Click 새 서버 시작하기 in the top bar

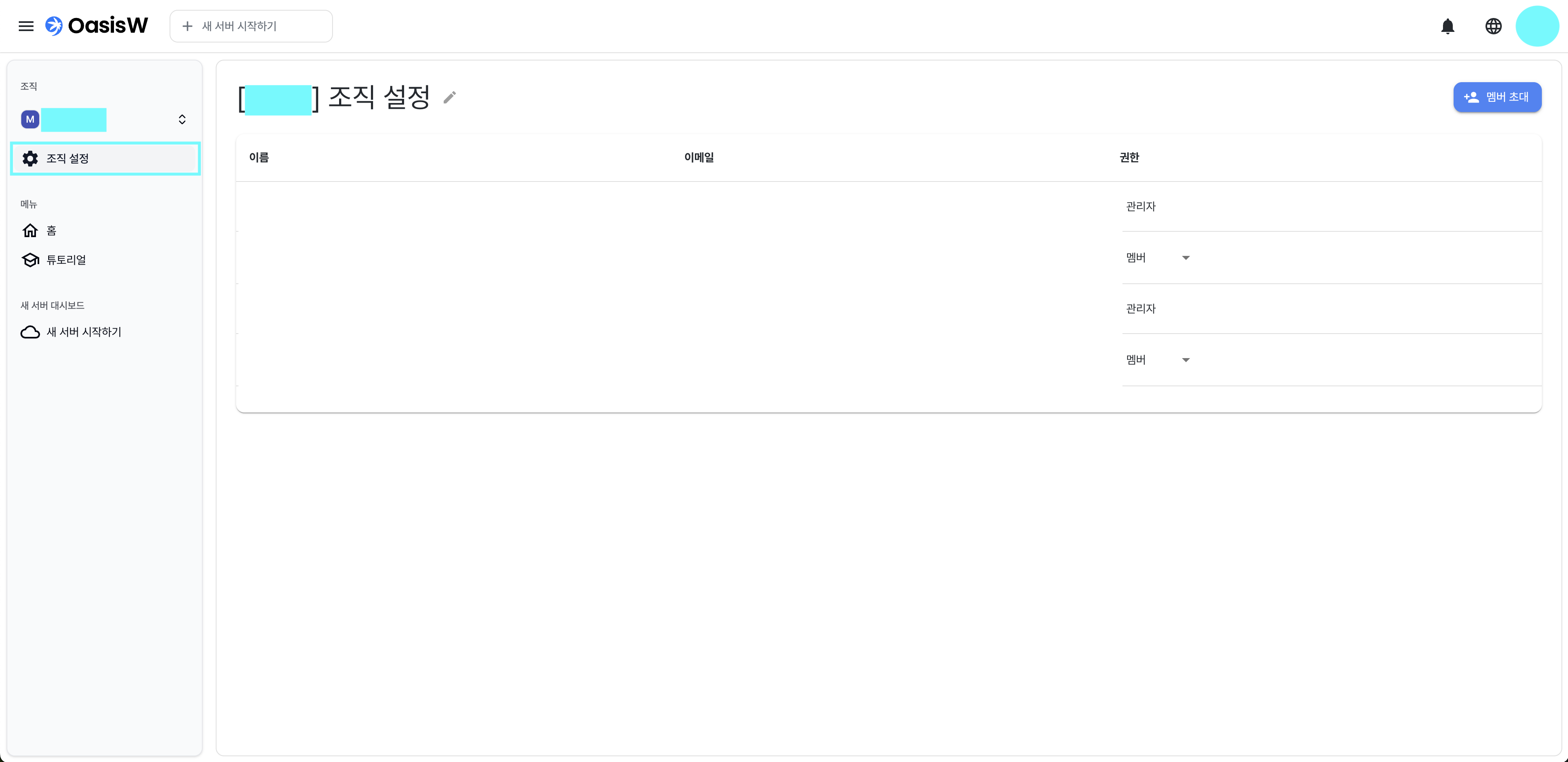point(251,26)
